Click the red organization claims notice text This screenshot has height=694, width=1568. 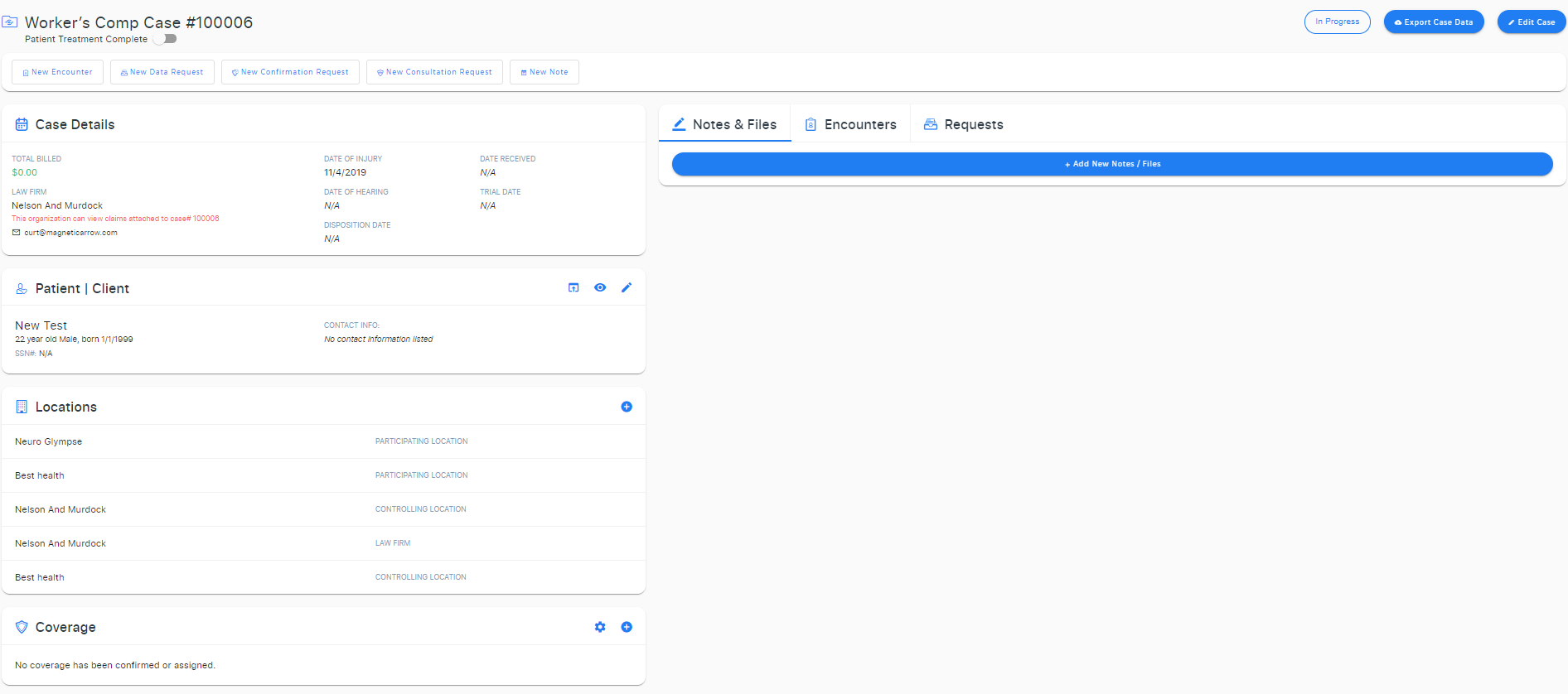point(115,219)
